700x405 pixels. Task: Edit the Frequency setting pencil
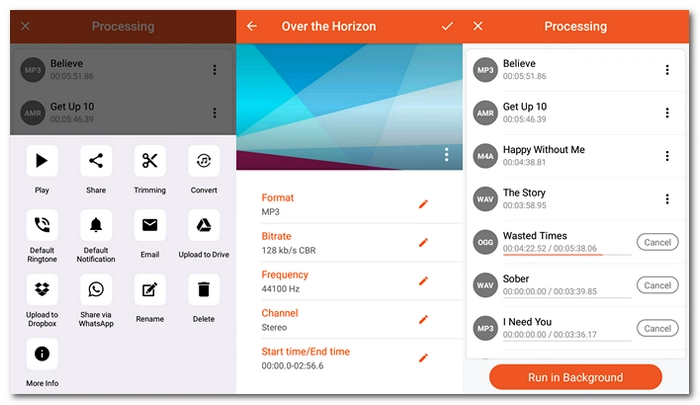click(423, 281)
